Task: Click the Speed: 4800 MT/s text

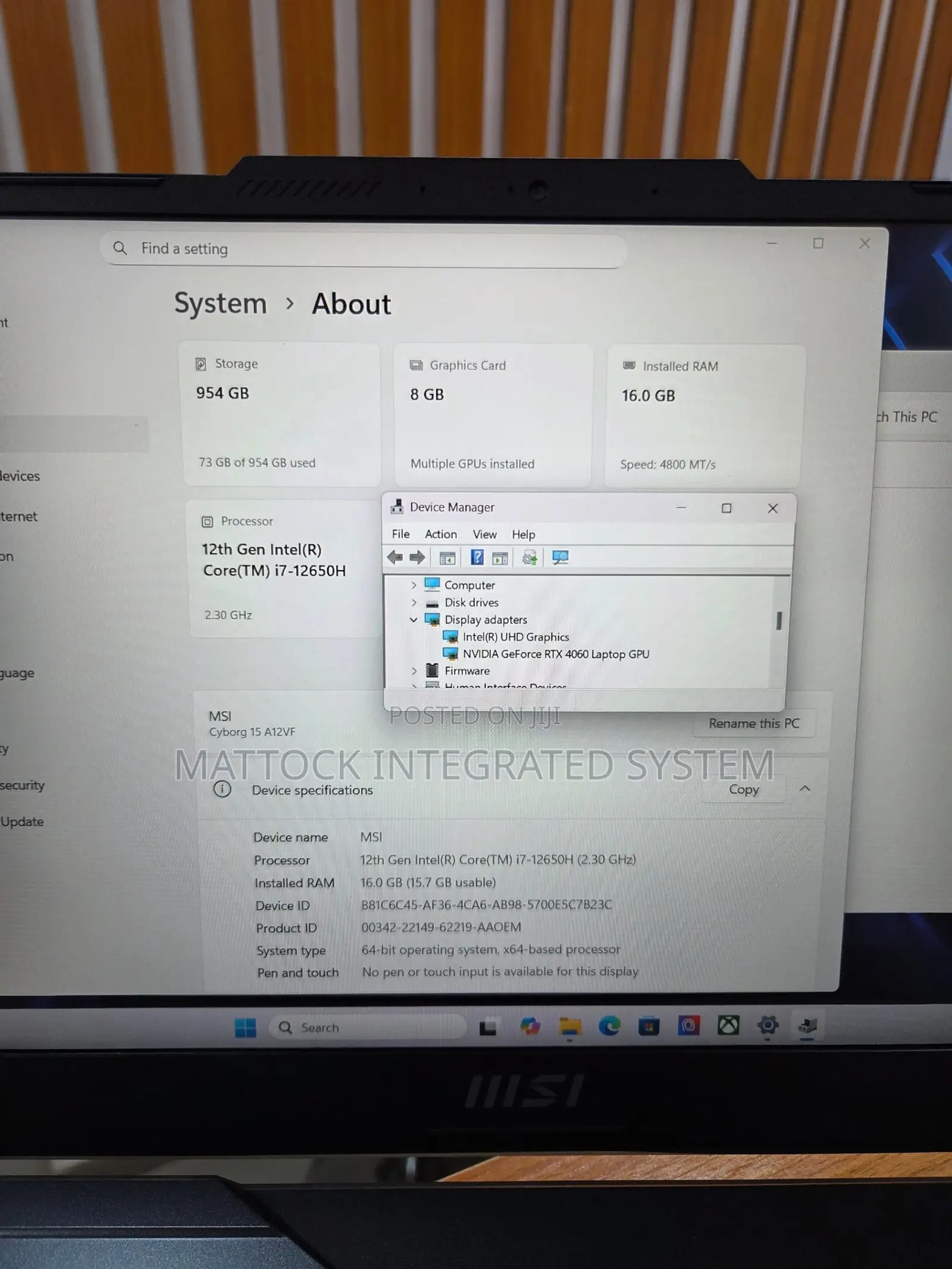Action: tap(668, 465)
